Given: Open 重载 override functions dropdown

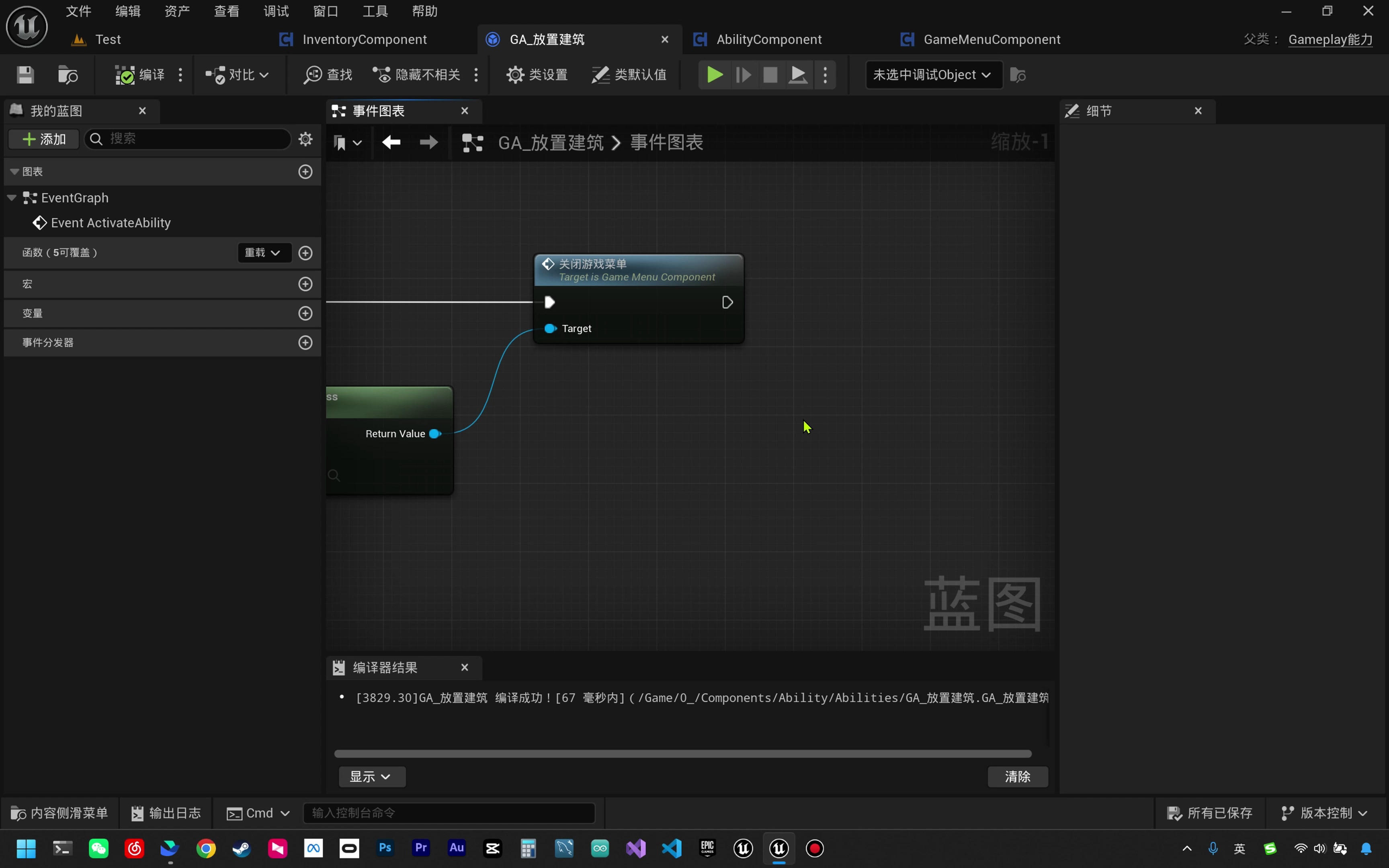Looking at the screenshot, I should coord(264,253).
